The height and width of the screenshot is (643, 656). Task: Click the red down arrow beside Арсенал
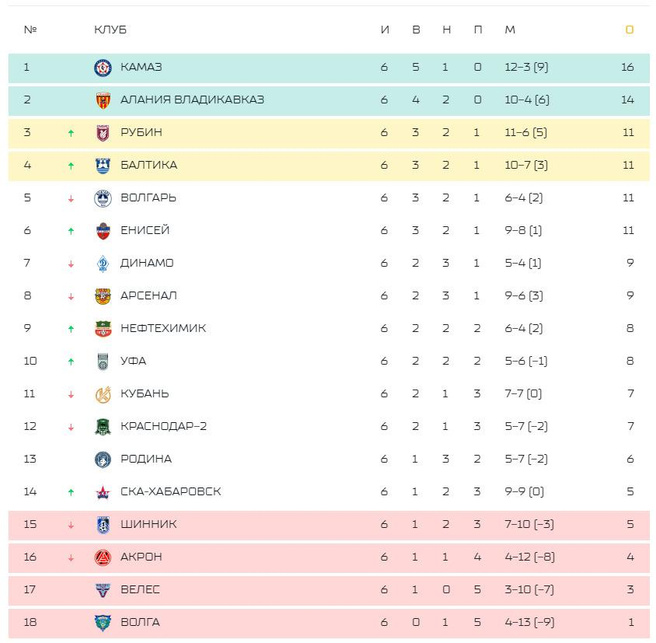coord(71,297)
